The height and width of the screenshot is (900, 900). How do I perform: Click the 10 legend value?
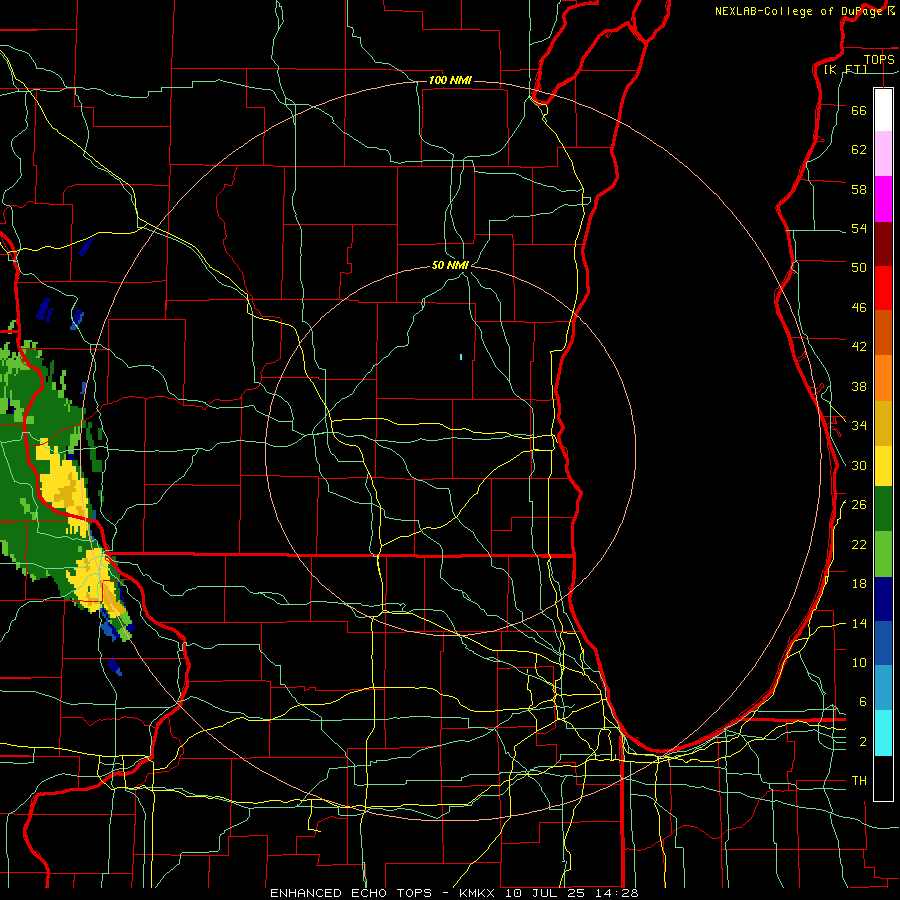pos(859,663)
